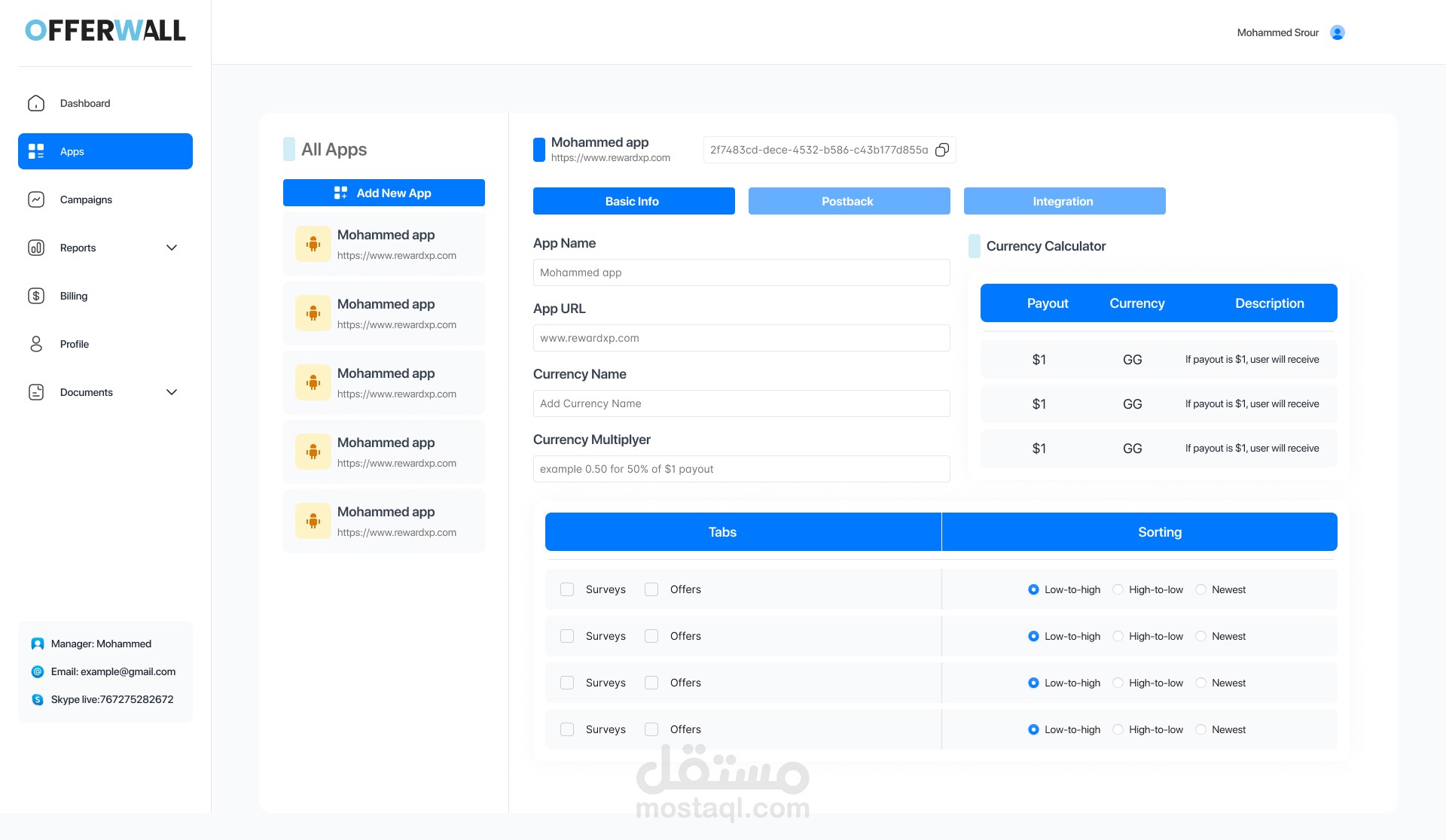1446x840 pixels.
Task: Select Newest radio in last sorting row
Action: pyautogui.click(x=1200, y=729)
